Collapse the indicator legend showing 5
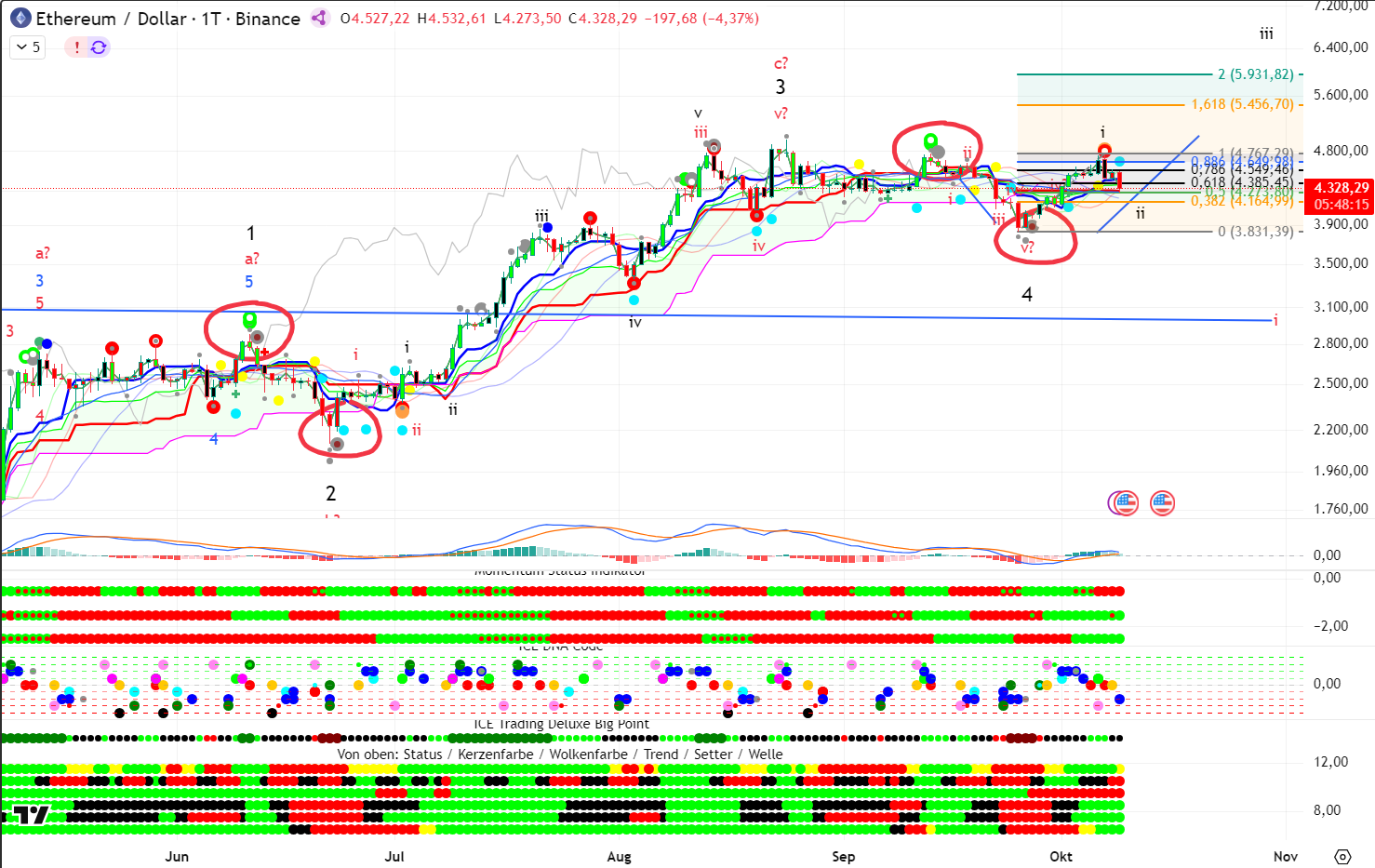Image resolution: width=1375 pixels, height=868 pixels. tap(28, 47)
